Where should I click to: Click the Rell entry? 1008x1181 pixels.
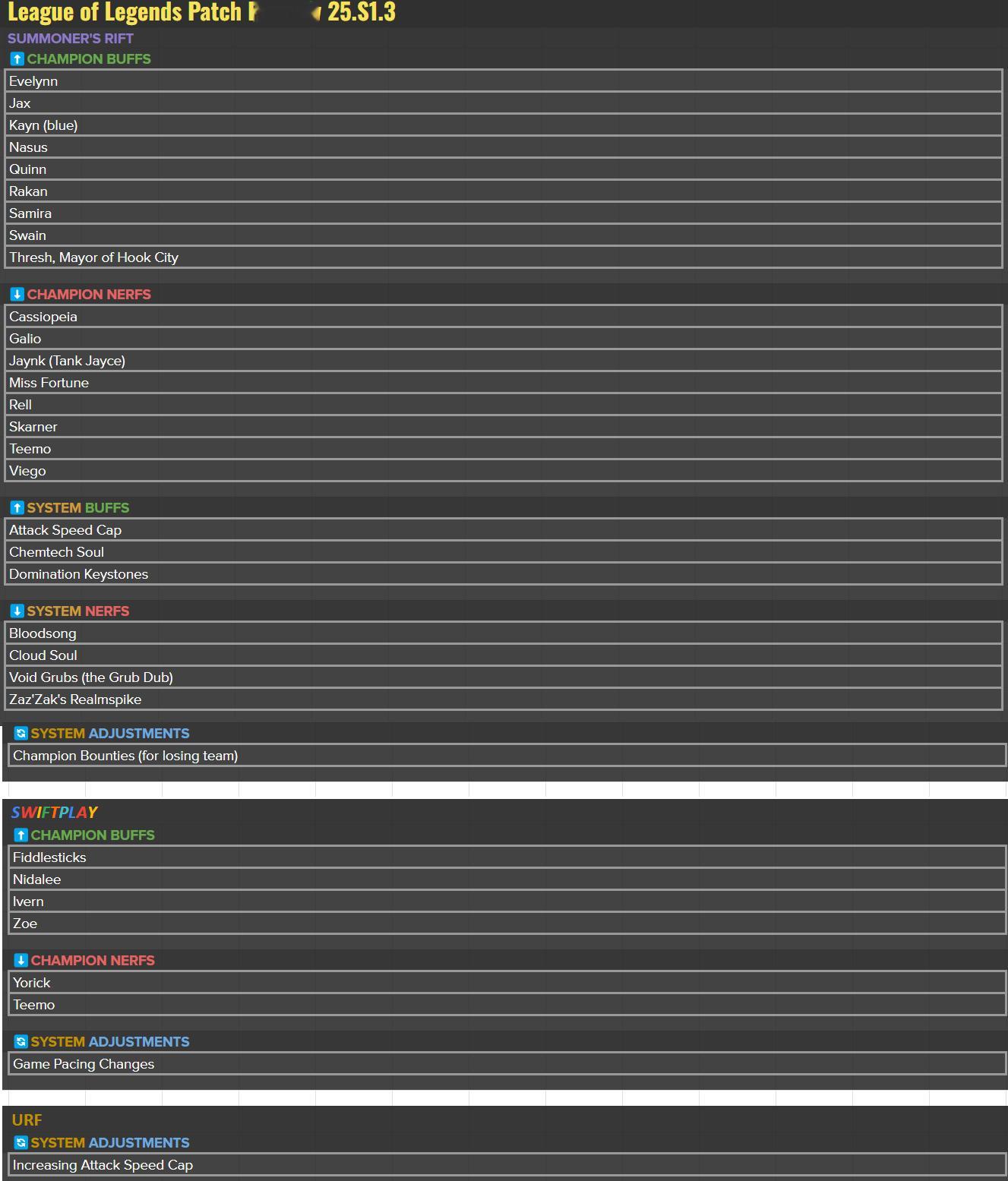[x=504, y=405]
